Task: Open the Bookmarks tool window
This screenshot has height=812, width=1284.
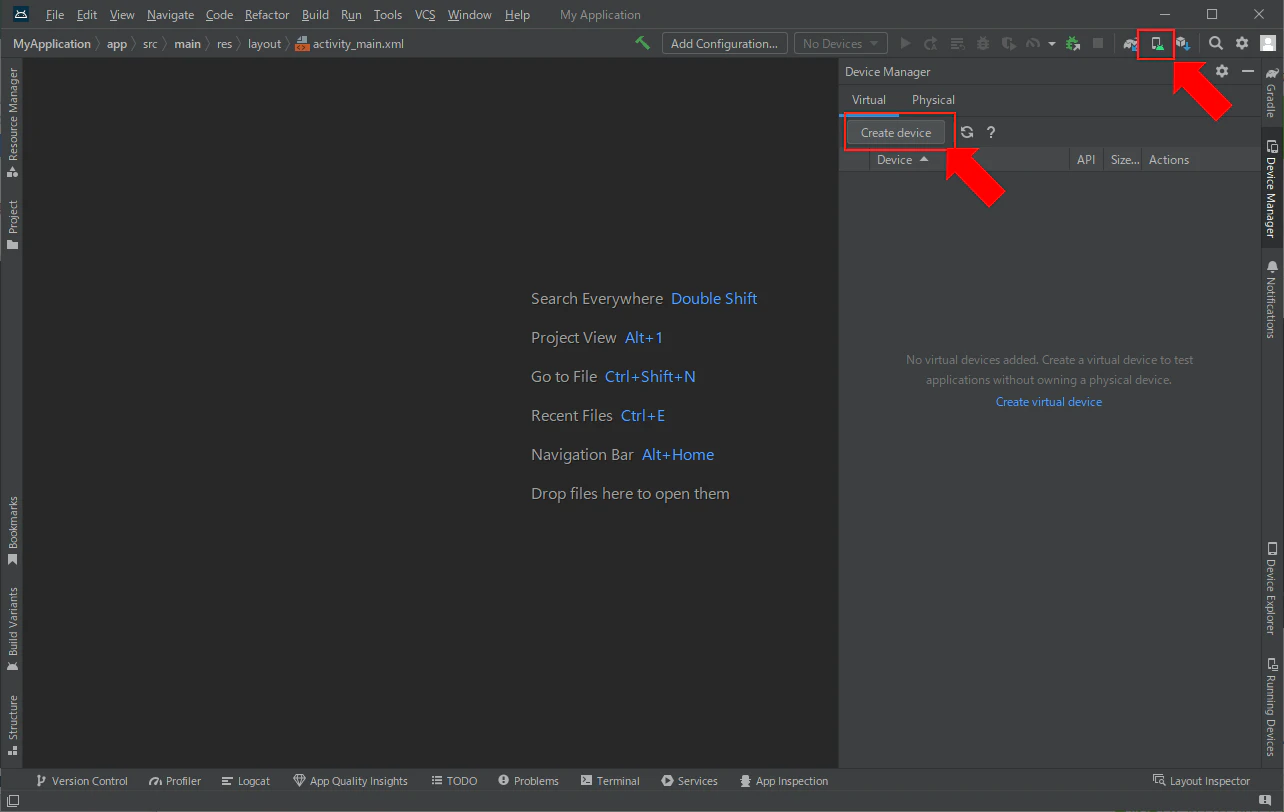Action: pyautogui.click(x=13, y=531)
